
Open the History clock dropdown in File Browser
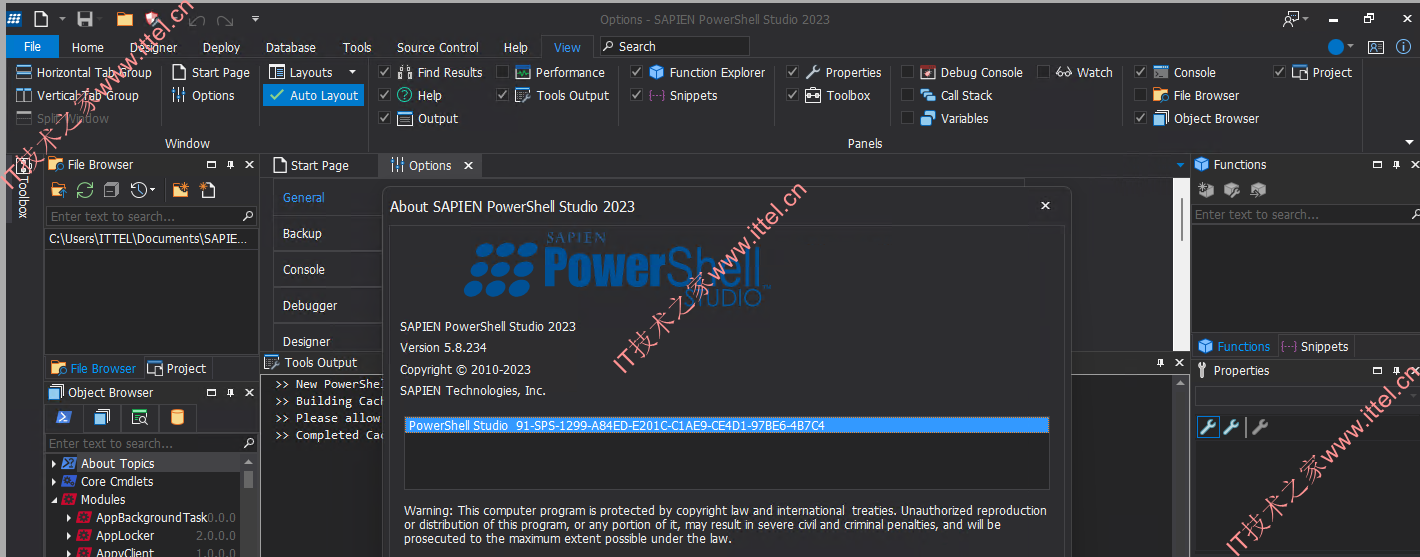[x=143, y=190]
